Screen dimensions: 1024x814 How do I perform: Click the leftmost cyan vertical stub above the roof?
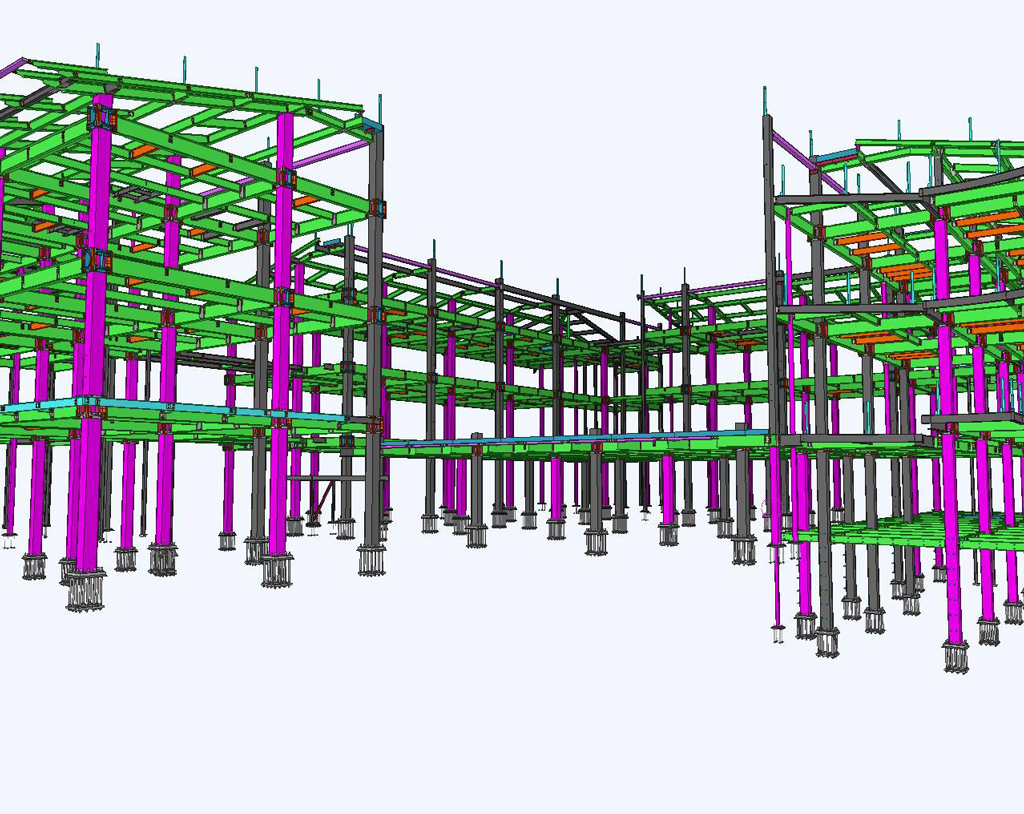98,55
